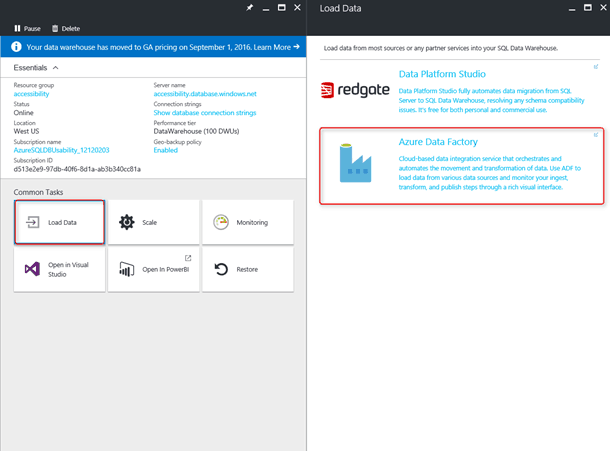Pin the data warehouse blade
The height and width of the screenshot is (451, 610).
(x=250, y=8)
